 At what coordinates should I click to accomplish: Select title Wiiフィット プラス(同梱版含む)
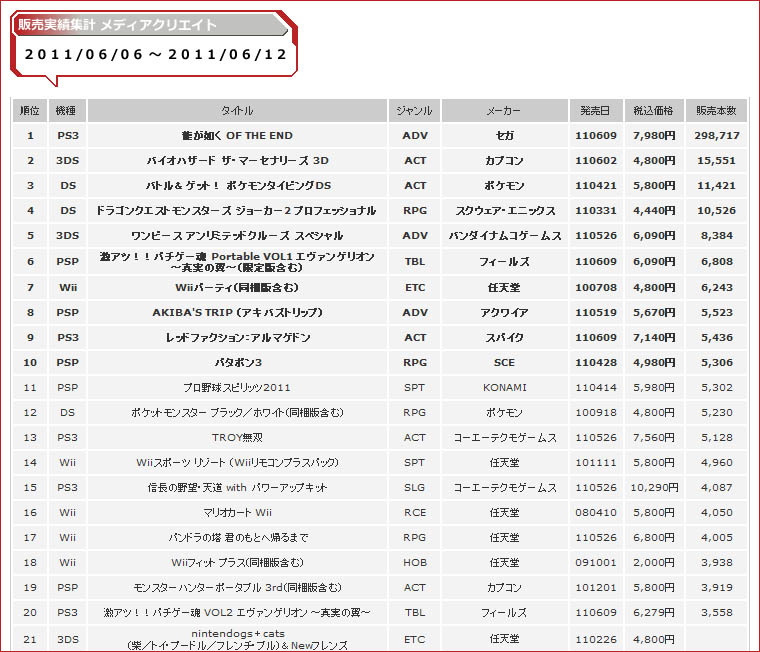click(x=237, y=562)
